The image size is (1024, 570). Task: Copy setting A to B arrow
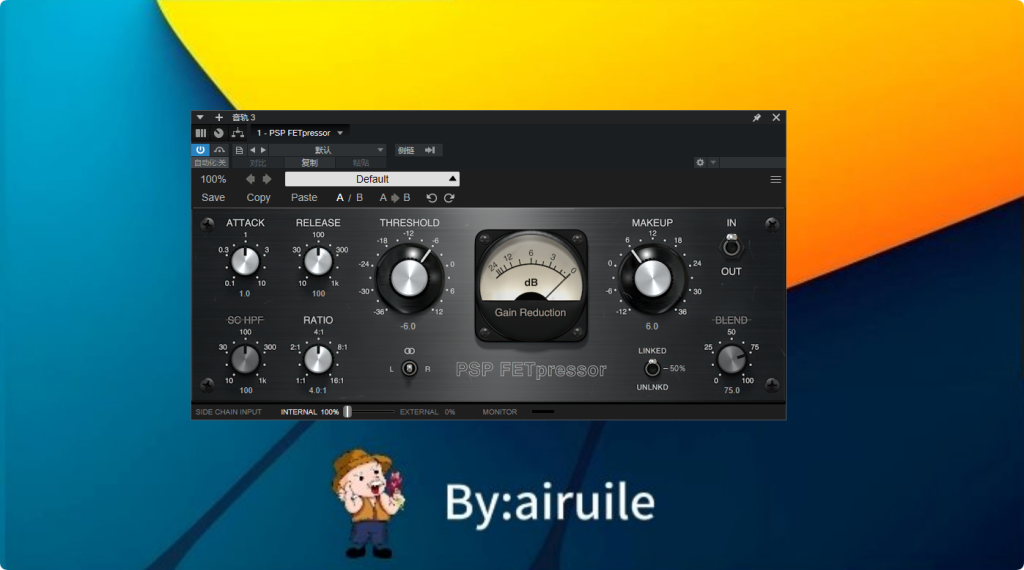[394, 198]
